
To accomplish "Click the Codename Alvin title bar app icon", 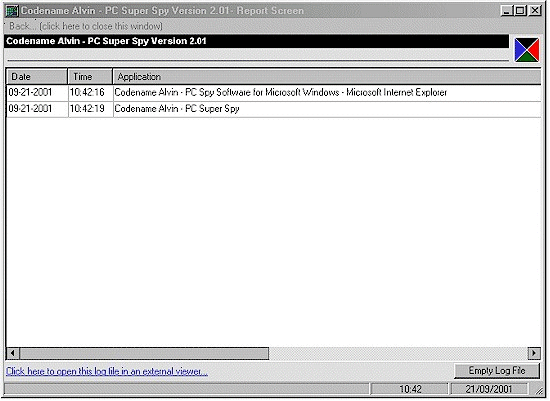I will 12,11.
